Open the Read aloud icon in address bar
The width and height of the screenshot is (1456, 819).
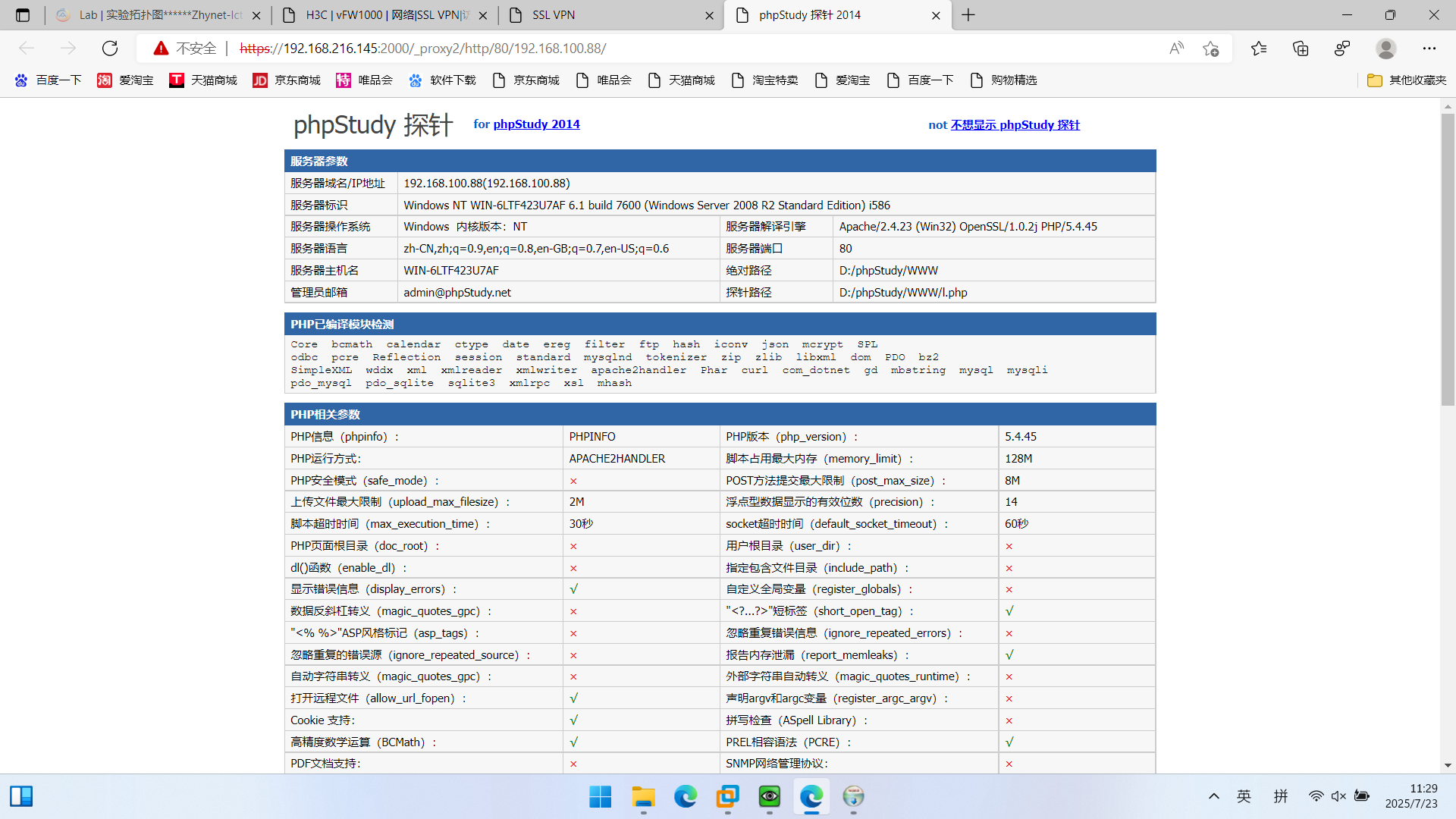pyautogui.click(x=1176, y=49)
